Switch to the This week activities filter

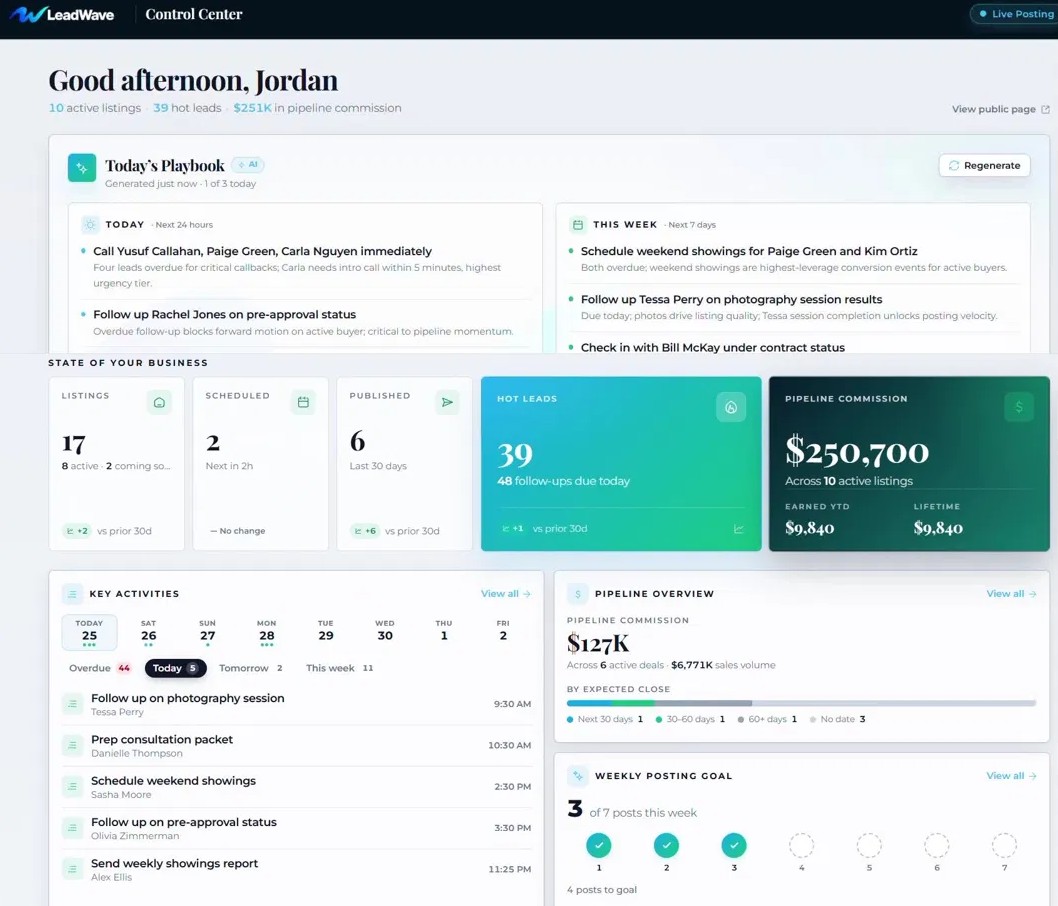pos(339,668)
